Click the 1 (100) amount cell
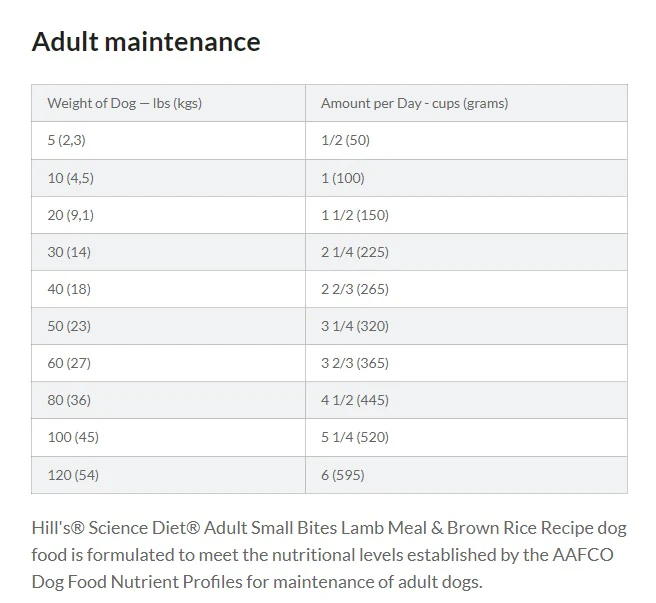Image resolution: width=656 pixels, height=603 pixels. (466, 178)
